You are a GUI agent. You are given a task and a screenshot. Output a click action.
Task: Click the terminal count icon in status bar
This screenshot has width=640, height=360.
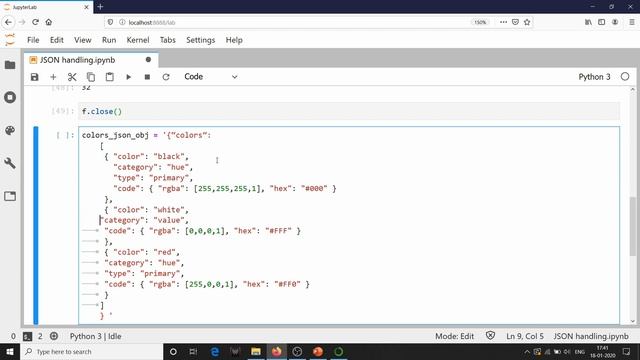pos(27,336)
